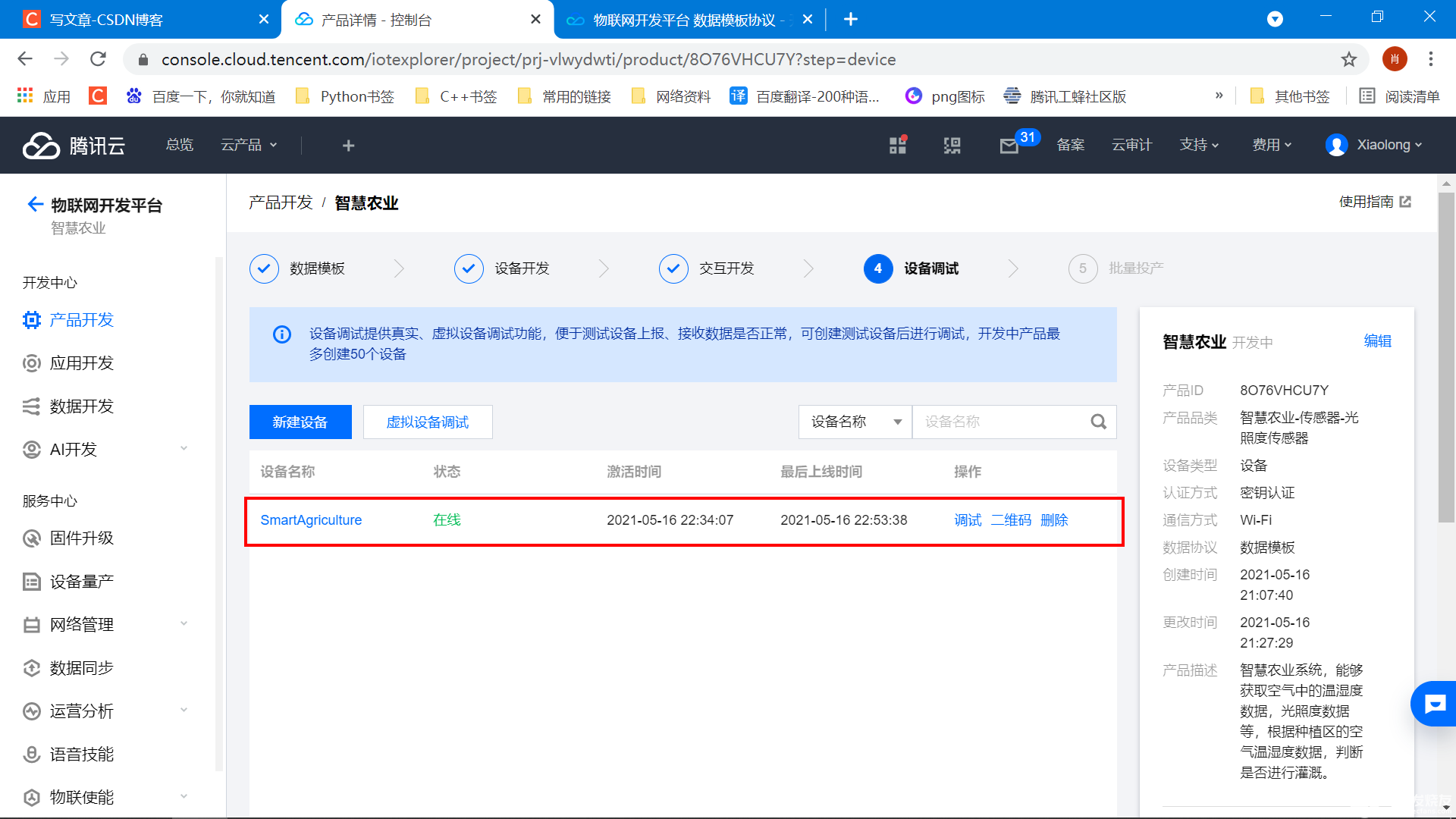Go to step 数据模板 check circle
This screenshot has width=1456, height=819.
264,268
